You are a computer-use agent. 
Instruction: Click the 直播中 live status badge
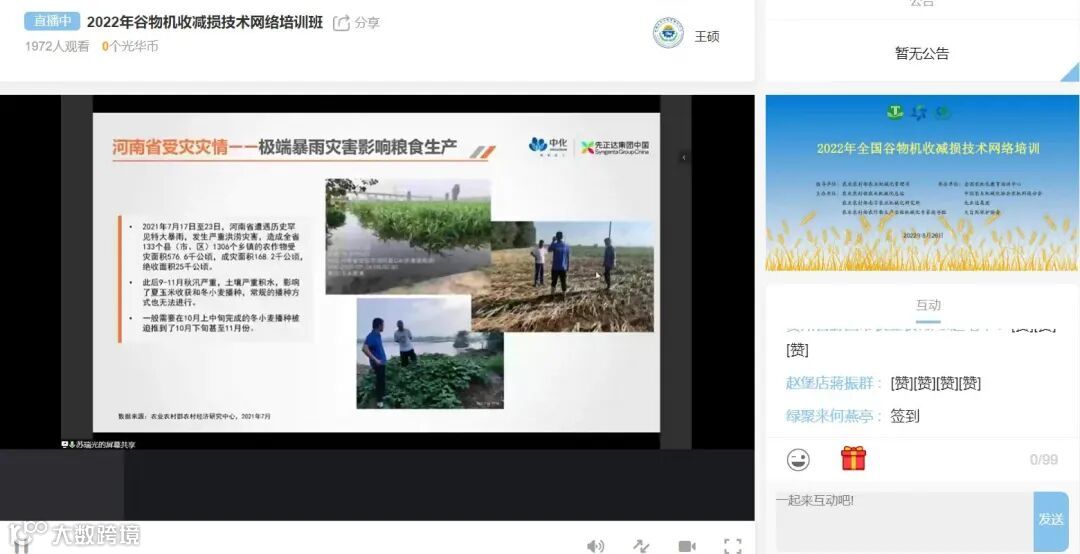pyautogui.click(x=52, y=21)
